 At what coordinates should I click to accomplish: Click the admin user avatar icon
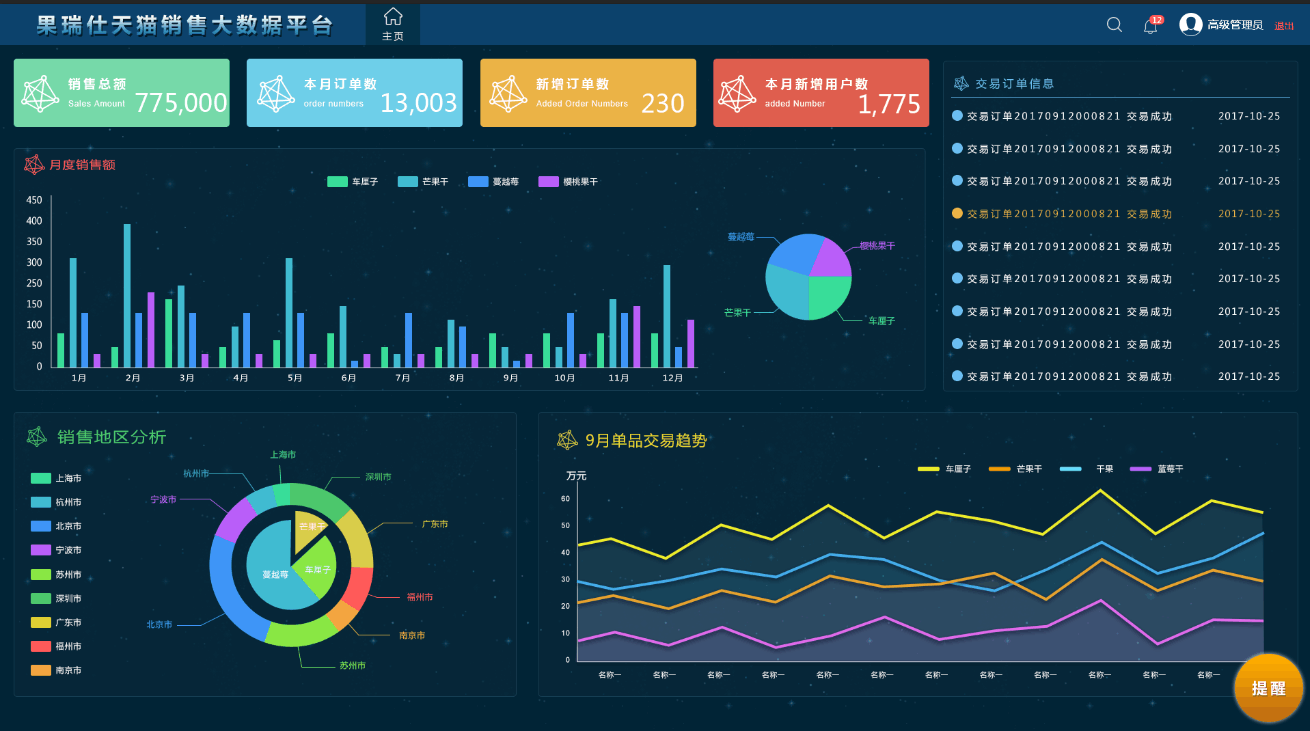(x=1190, y=25)
